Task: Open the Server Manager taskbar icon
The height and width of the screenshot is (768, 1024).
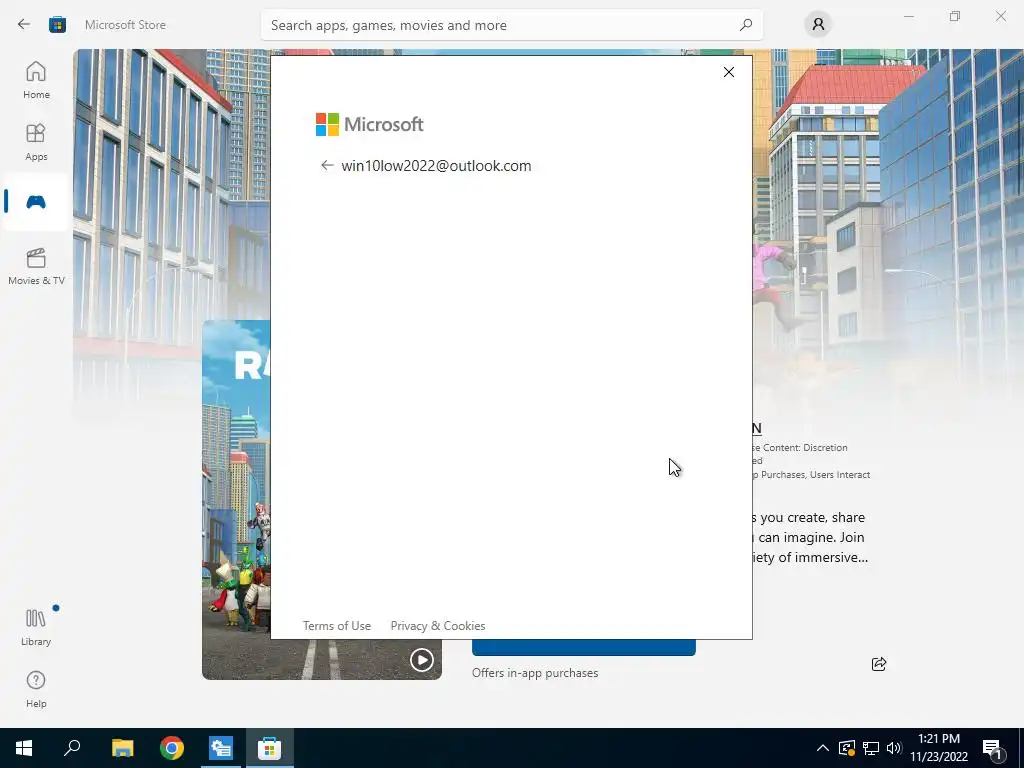Action: click(221, 748)
